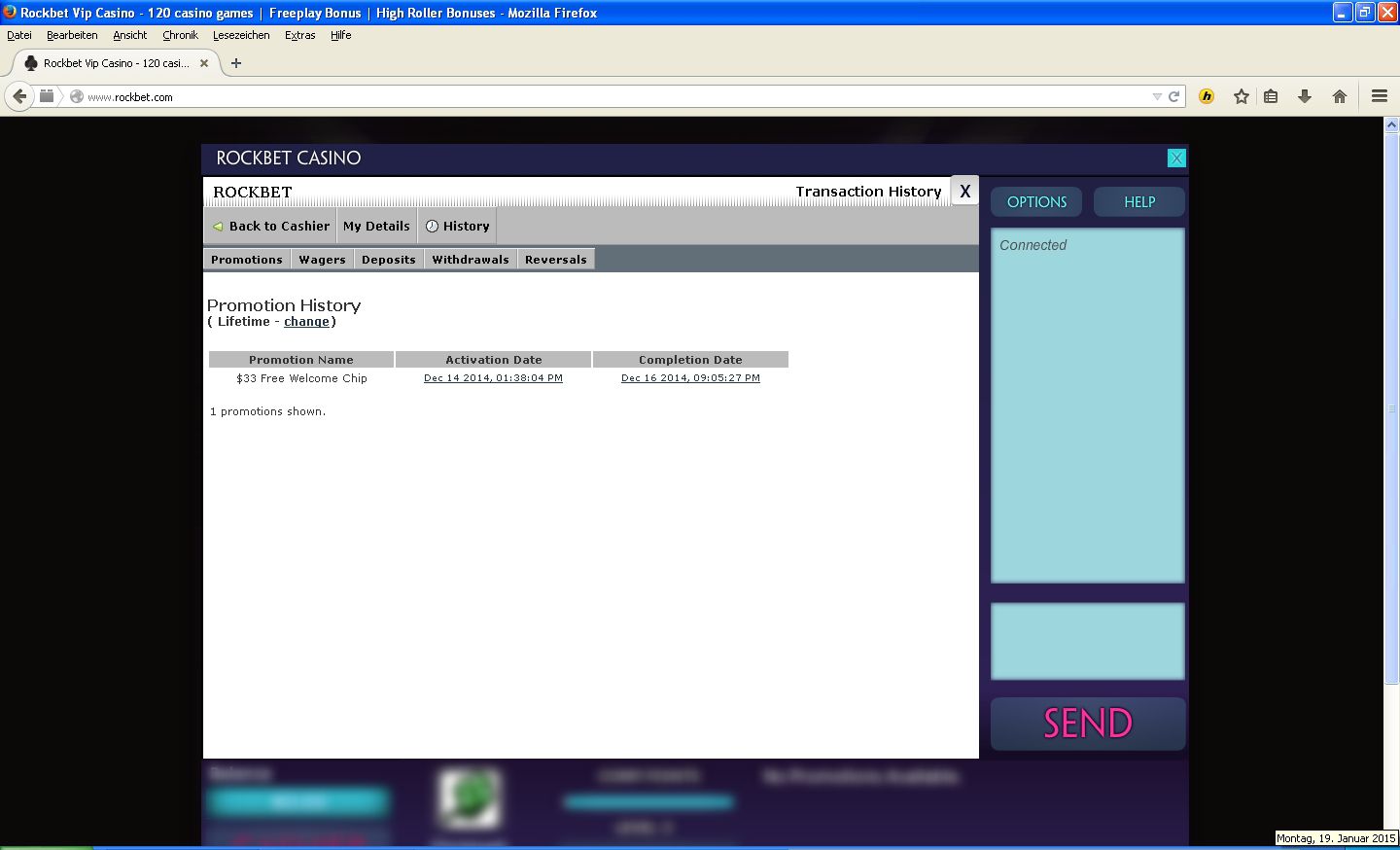Close the Rockbet Vip Casino tab

[204, 63]
